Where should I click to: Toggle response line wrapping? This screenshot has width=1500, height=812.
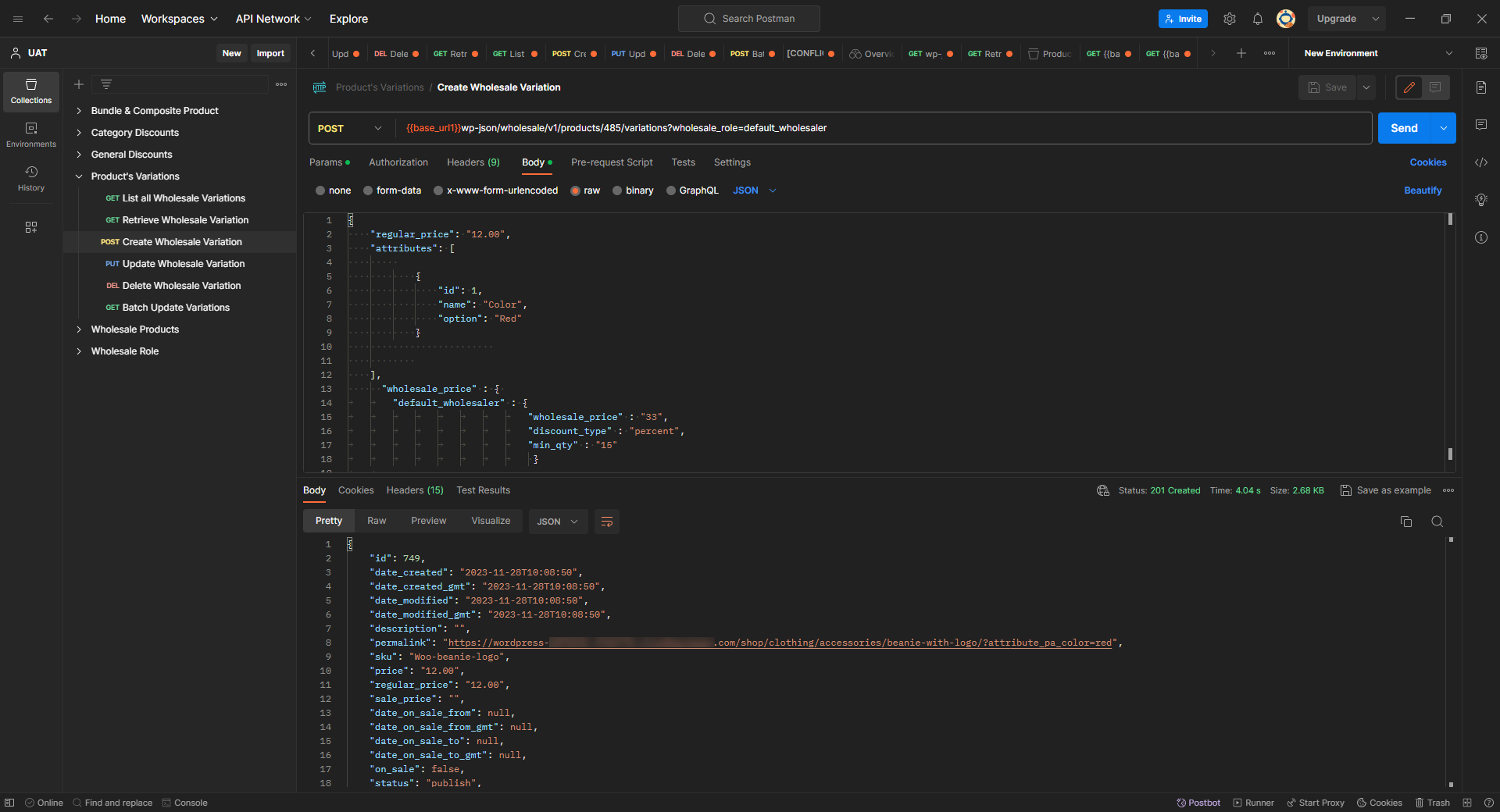[607, 522]
